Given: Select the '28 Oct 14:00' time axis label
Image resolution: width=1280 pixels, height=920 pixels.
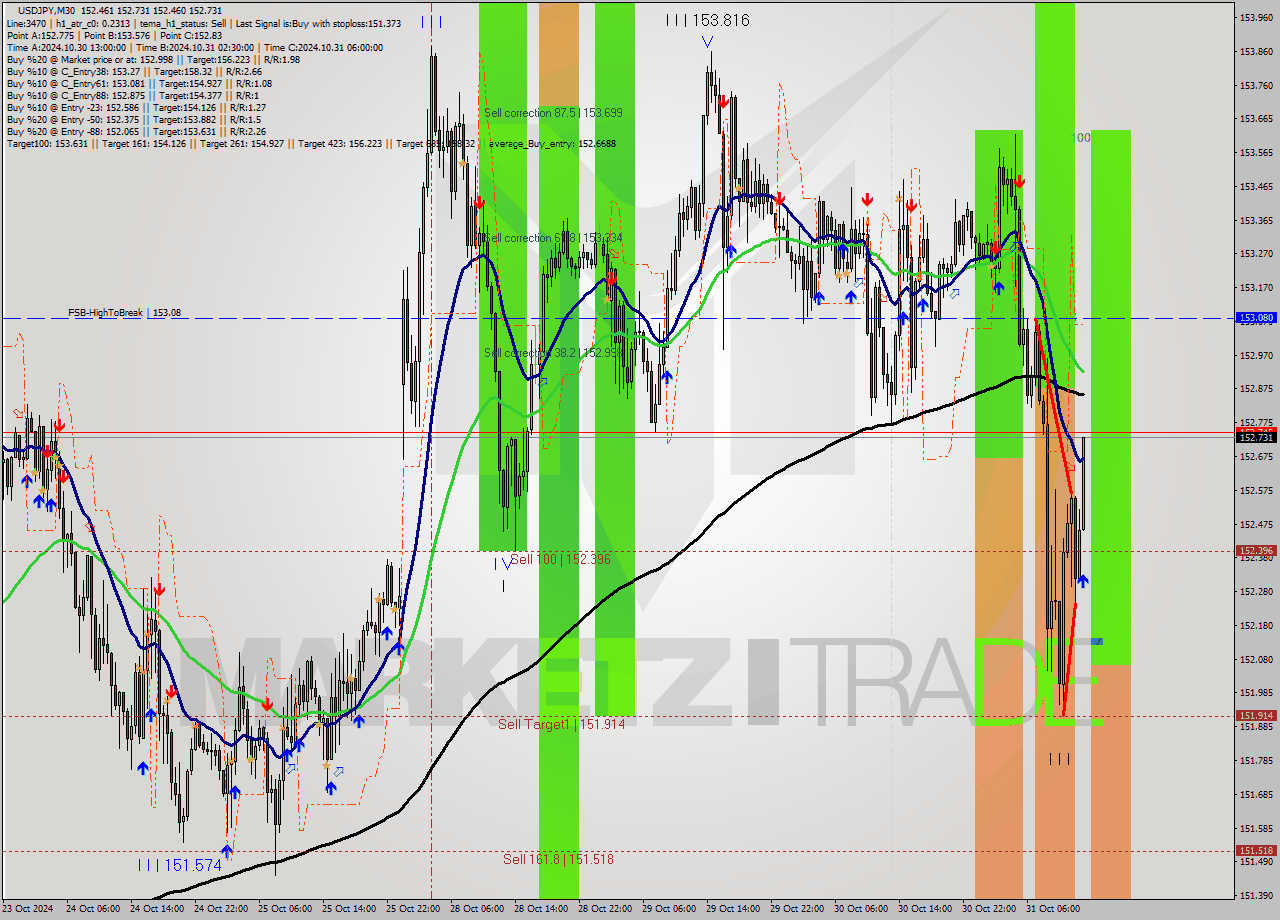Looking at the screenshot, I should (539, 909).
